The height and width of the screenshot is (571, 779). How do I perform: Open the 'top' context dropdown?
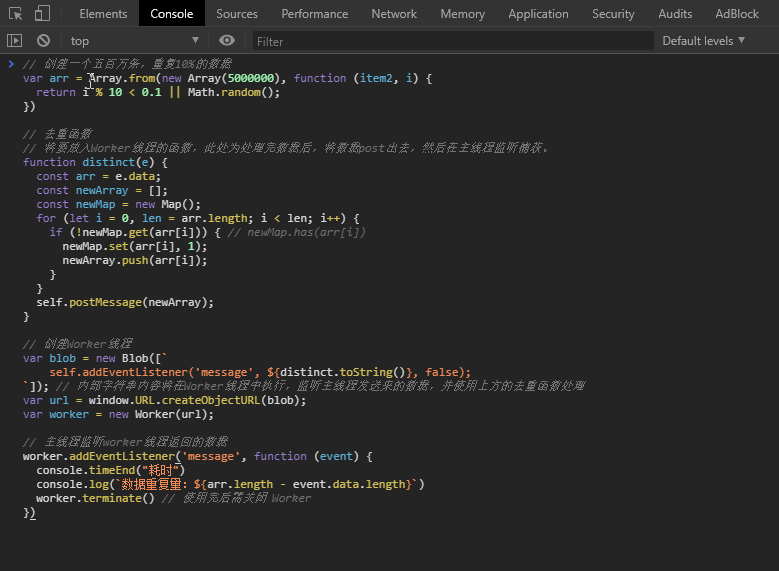coord(134,41)
